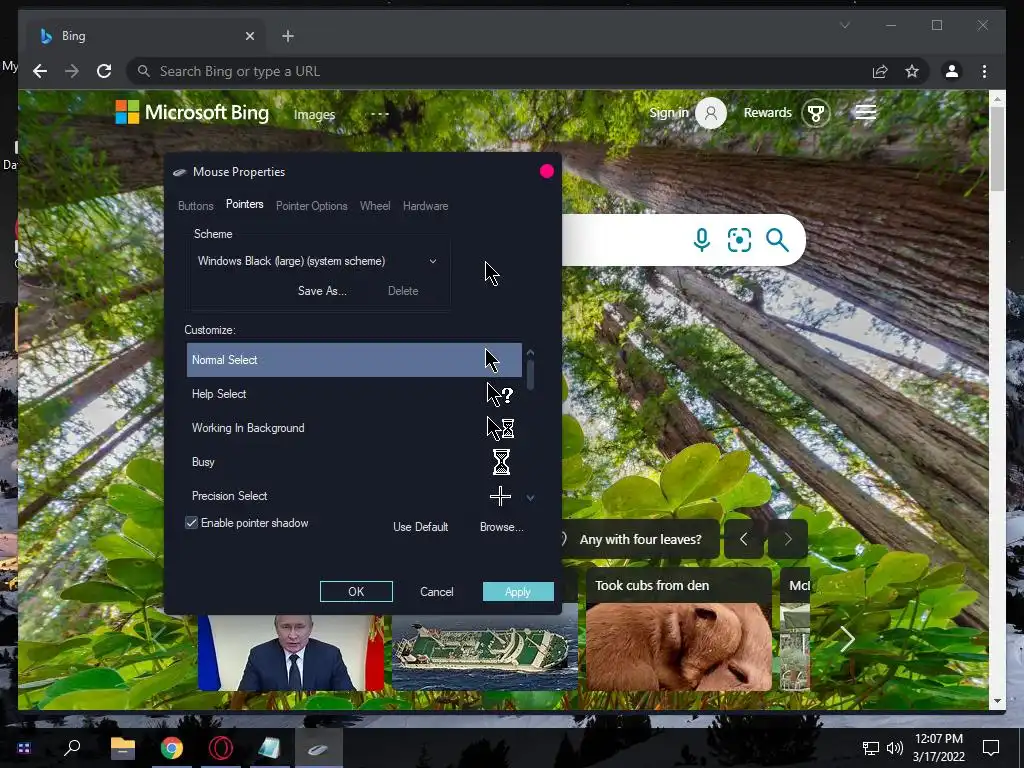Open the browser three-dot menu

pos(984,71)
